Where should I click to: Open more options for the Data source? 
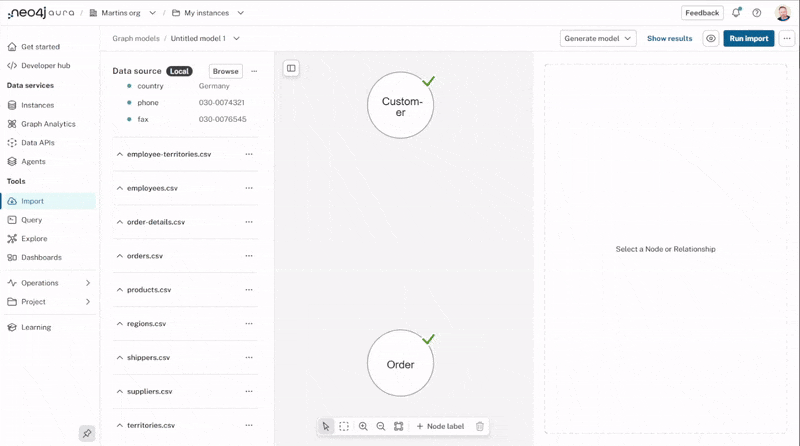(x=254, y=71)
